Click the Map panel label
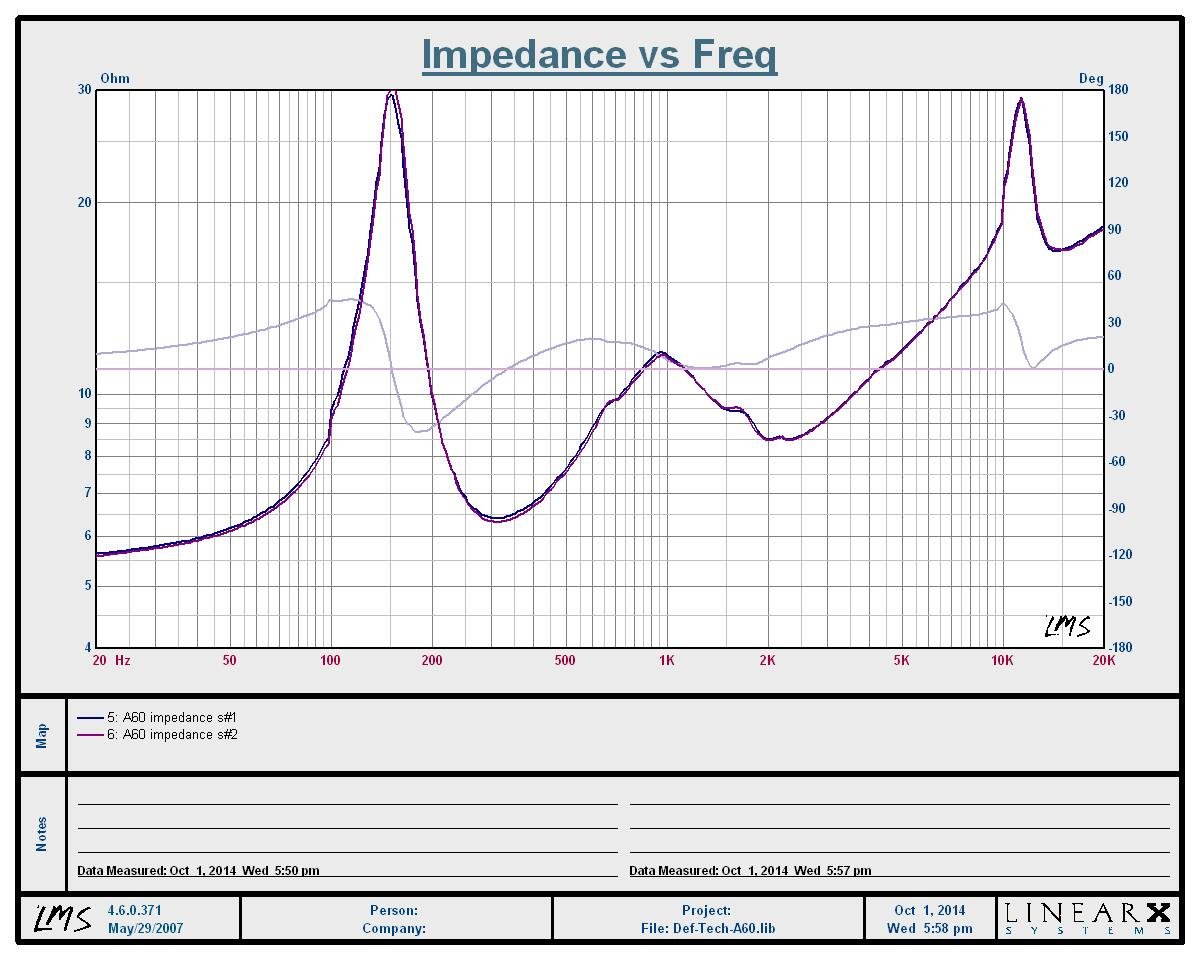1200x960 pixels. [42, 736]
